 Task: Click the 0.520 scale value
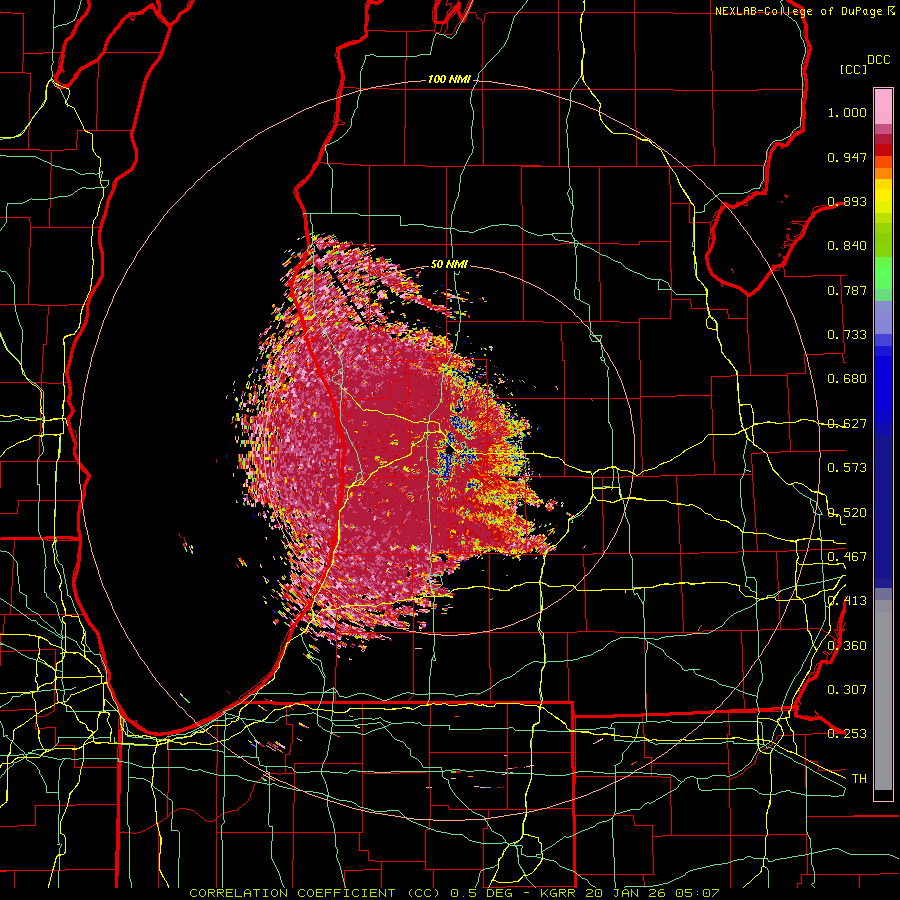click(x=847, y=513)
